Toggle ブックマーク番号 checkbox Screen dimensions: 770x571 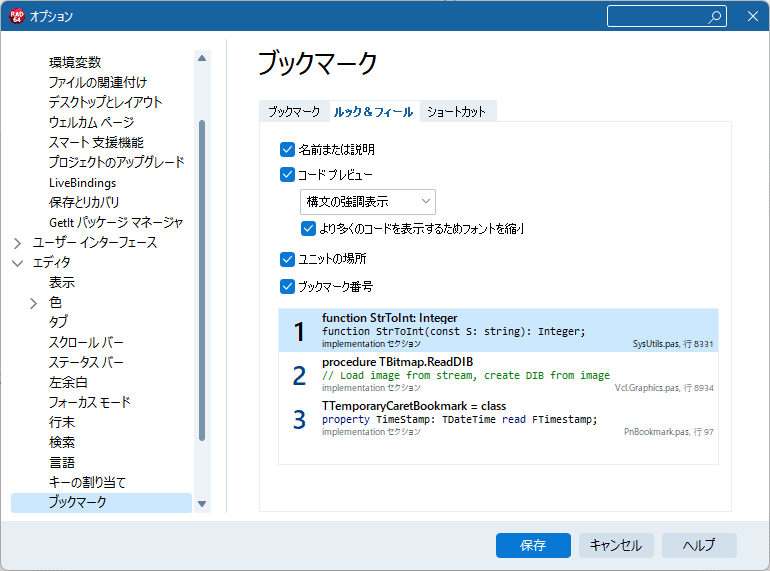tap(287, 286)
